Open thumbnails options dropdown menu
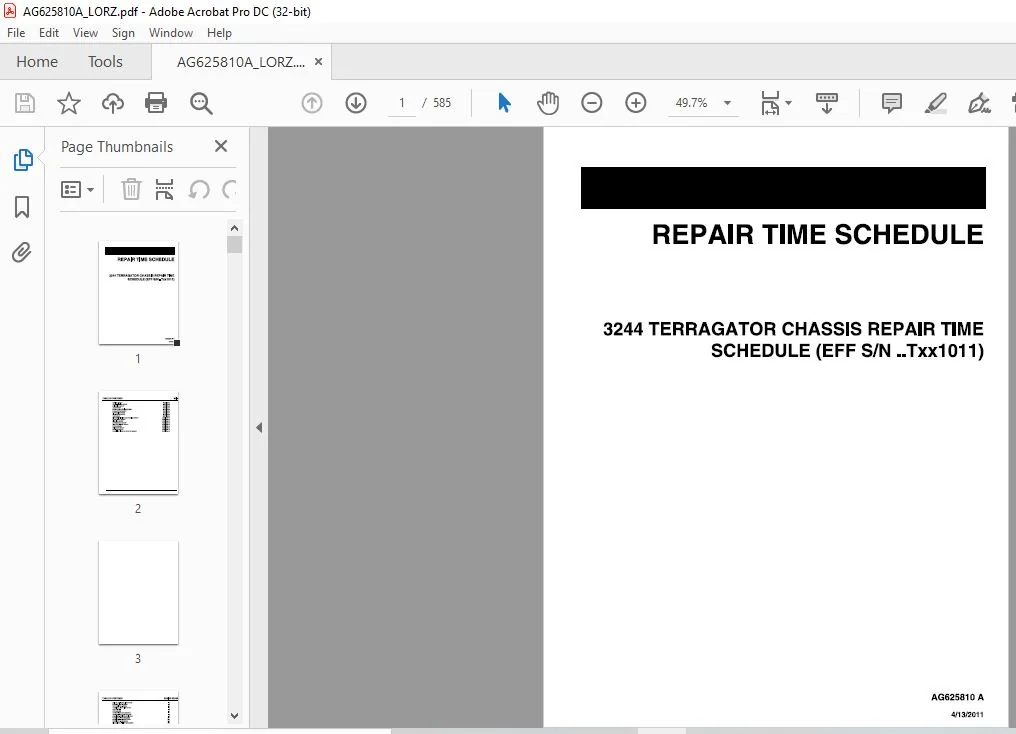Image resolution: width=1016 pixels, height=734 pixels. point(77,189)
